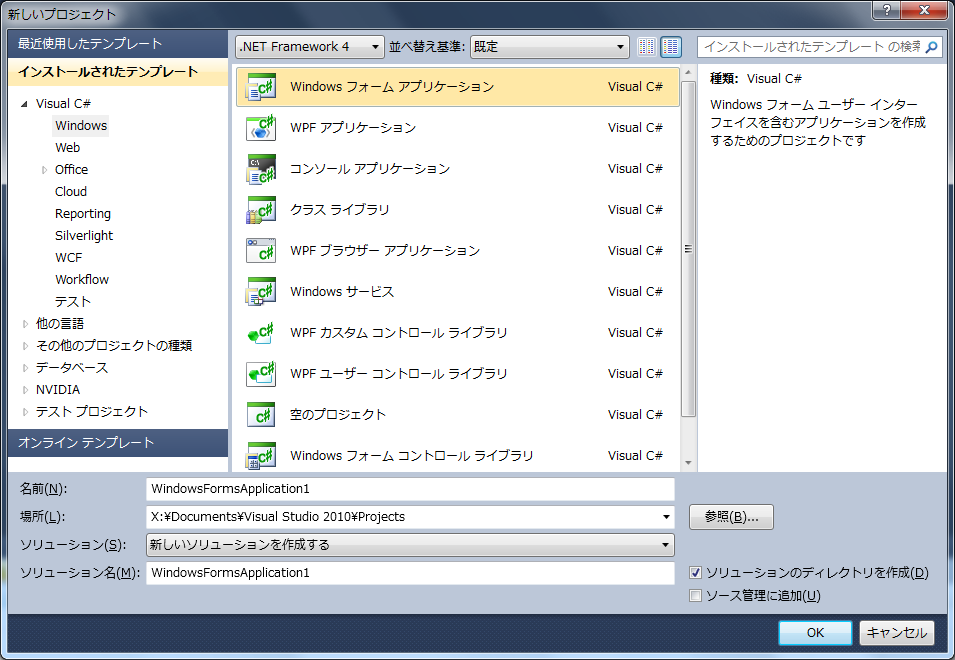Image resolution: width=955 pixels, height=660 pixels.
Task: Click the template list scroll up arrow
Action: click(688, 73)
